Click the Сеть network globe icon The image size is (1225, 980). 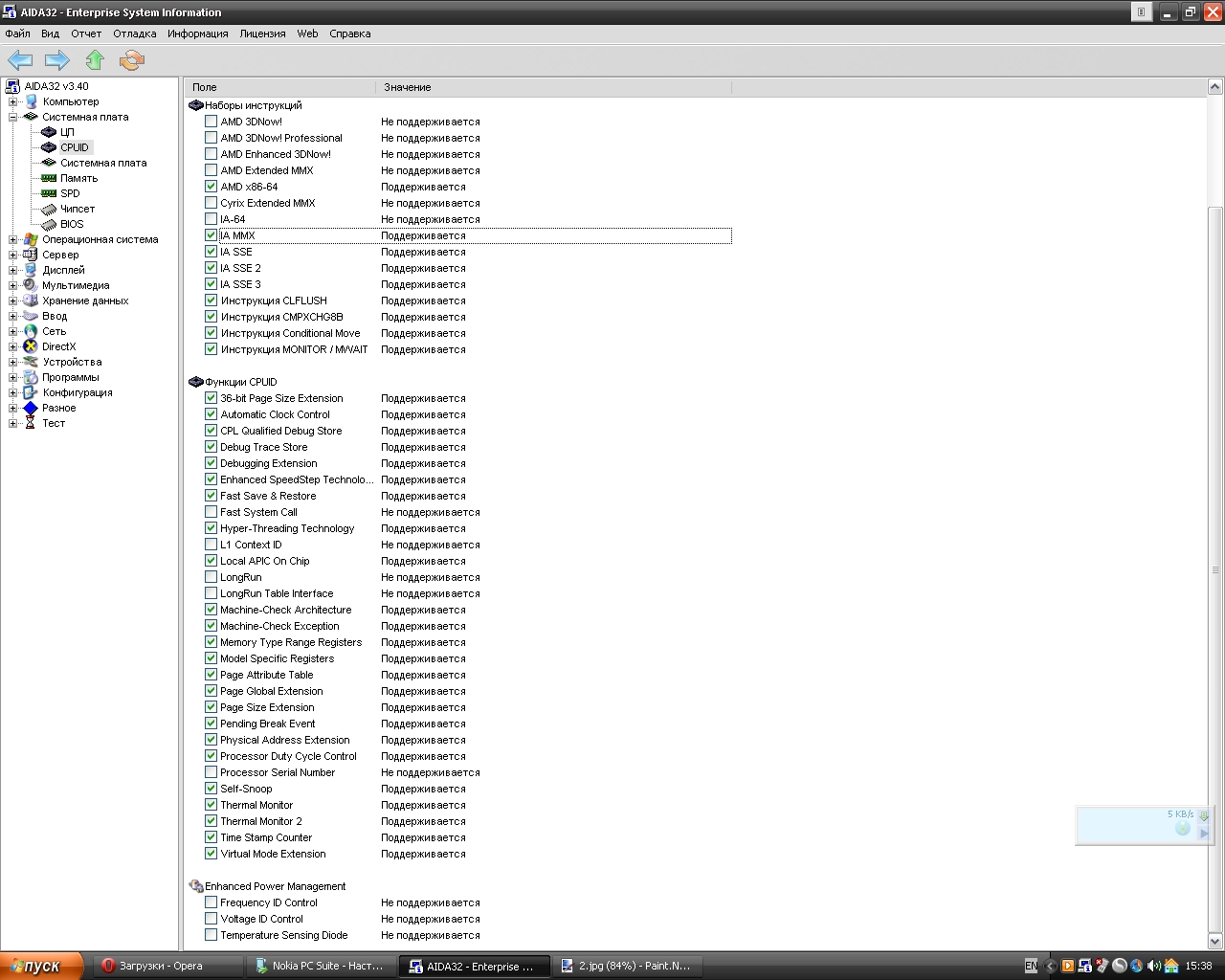pyautogui.click(x=31, y=331)
